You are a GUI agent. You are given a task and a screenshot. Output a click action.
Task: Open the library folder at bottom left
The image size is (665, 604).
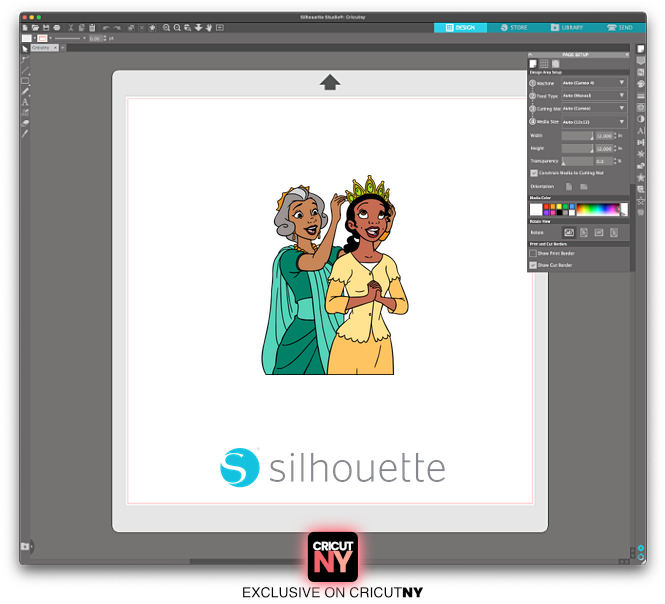tap(25, 546)
